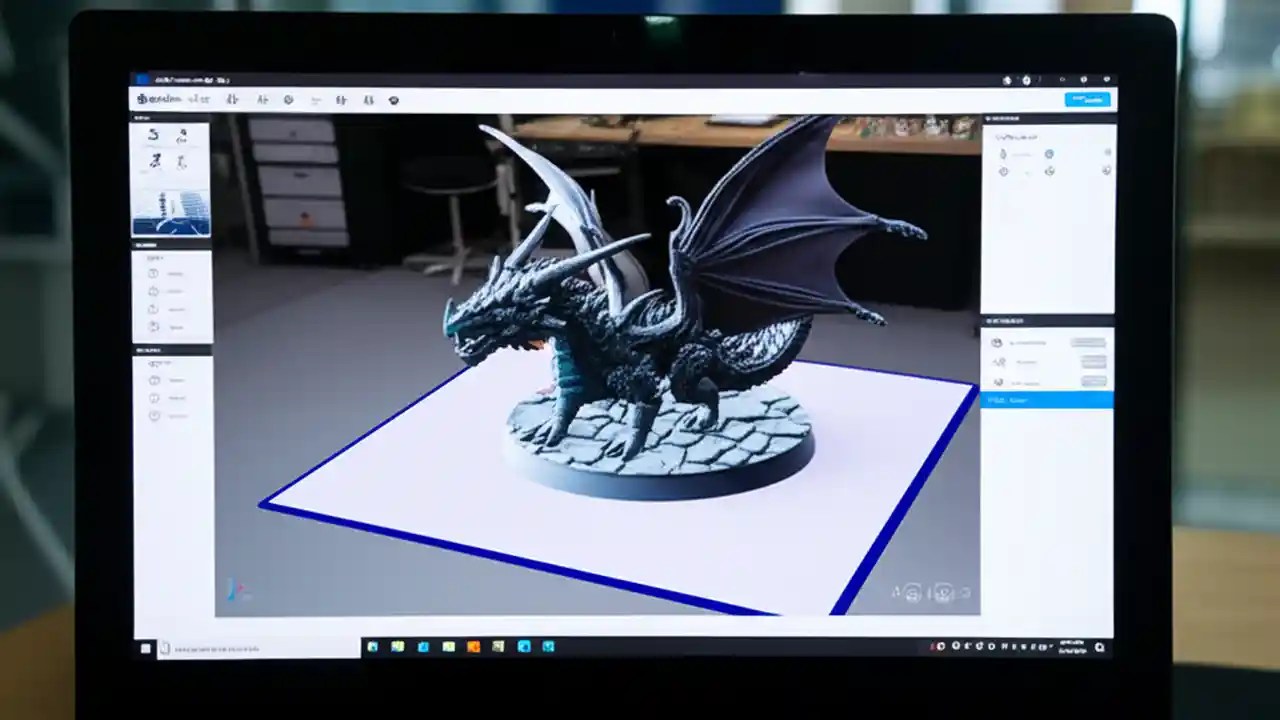1280x720 pixels.
Task: Adjust the top slider in the lower-right settings panel
Action: 1088,343
